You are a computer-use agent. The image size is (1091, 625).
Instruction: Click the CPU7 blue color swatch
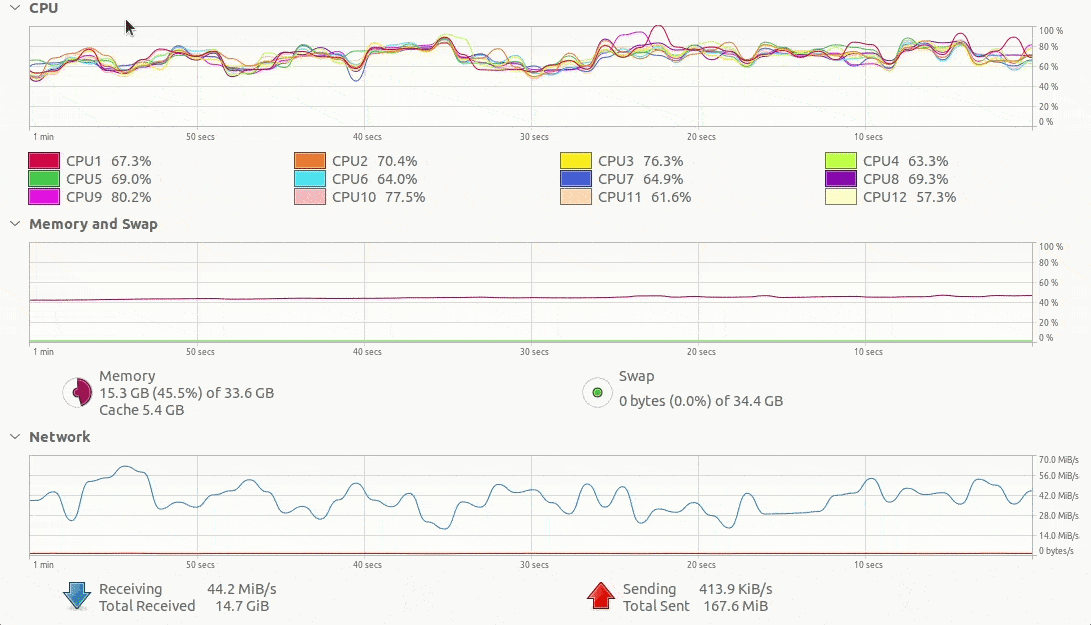576,179
